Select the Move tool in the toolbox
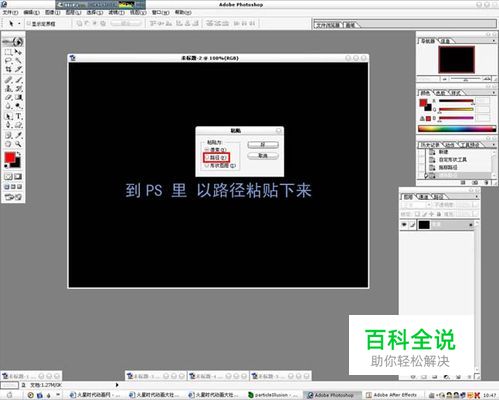This screenshot has width=499, height=400. tap(18, 52)
